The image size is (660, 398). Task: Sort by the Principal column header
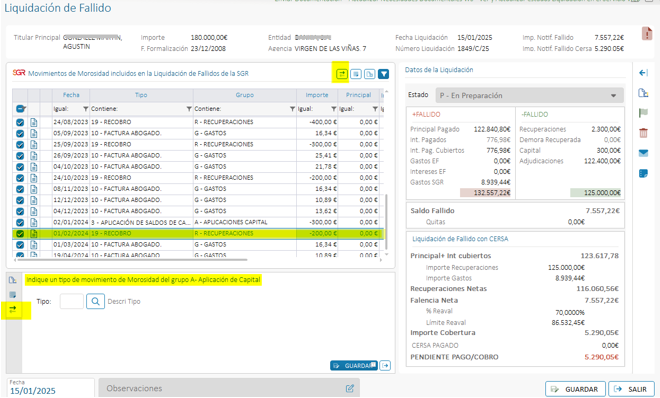coord(358,95)
